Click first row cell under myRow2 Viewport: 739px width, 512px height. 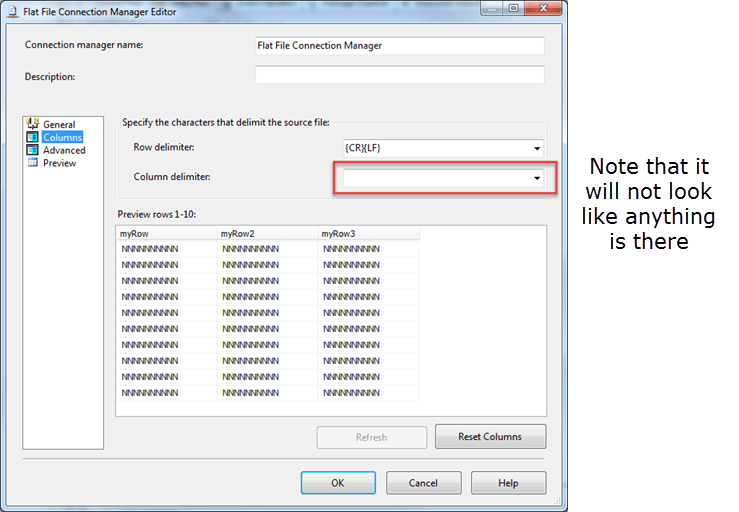click(268, 249)
